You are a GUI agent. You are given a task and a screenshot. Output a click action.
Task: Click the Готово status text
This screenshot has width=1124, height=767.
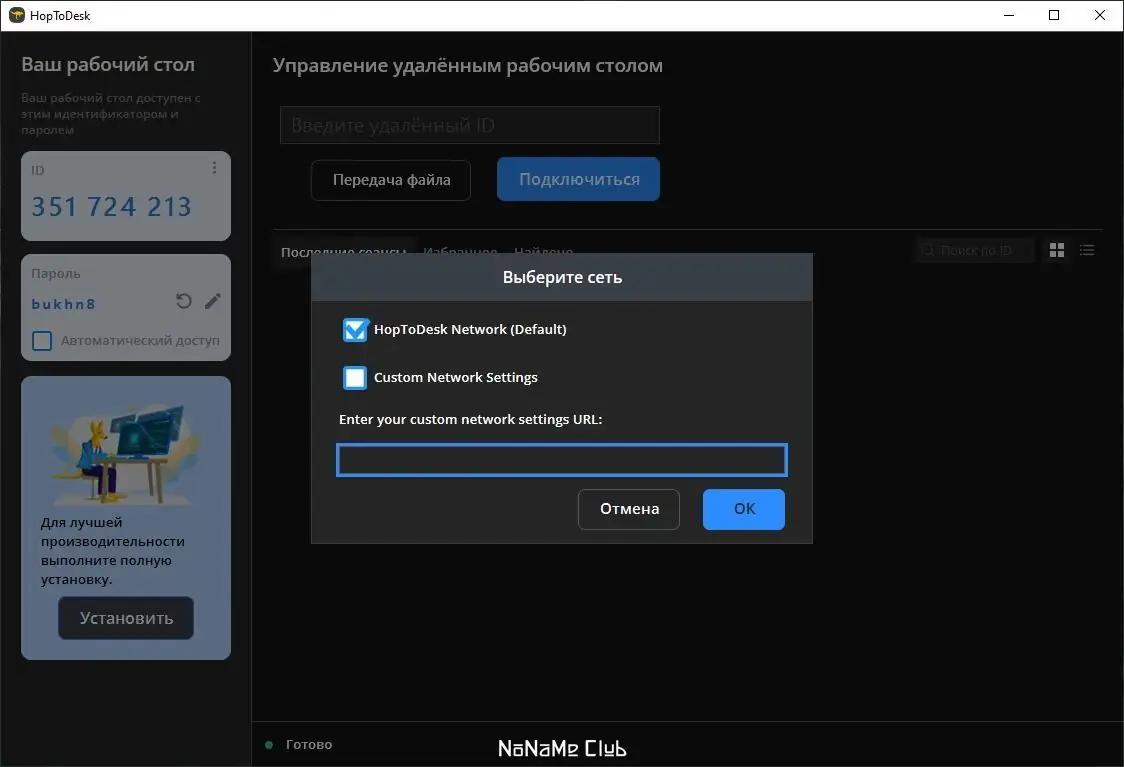[309, 745]
